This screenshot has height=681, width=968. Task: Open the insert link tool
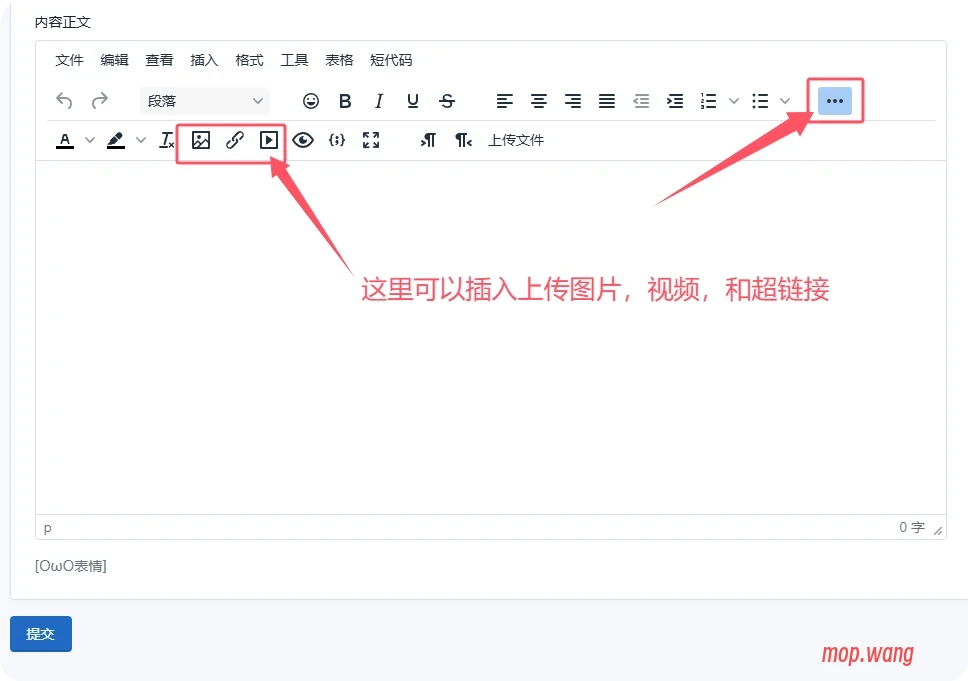coord(234,140)
